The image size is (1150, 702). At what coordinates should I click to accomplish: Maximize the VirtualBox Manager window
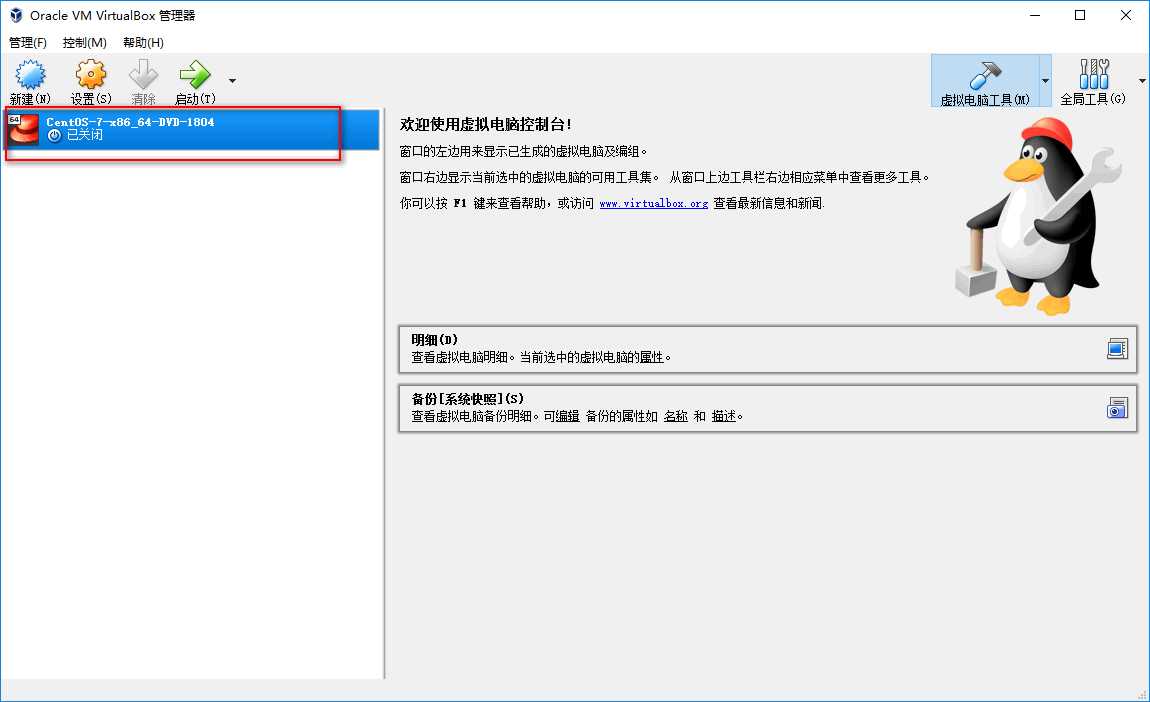pos(1080,15)
